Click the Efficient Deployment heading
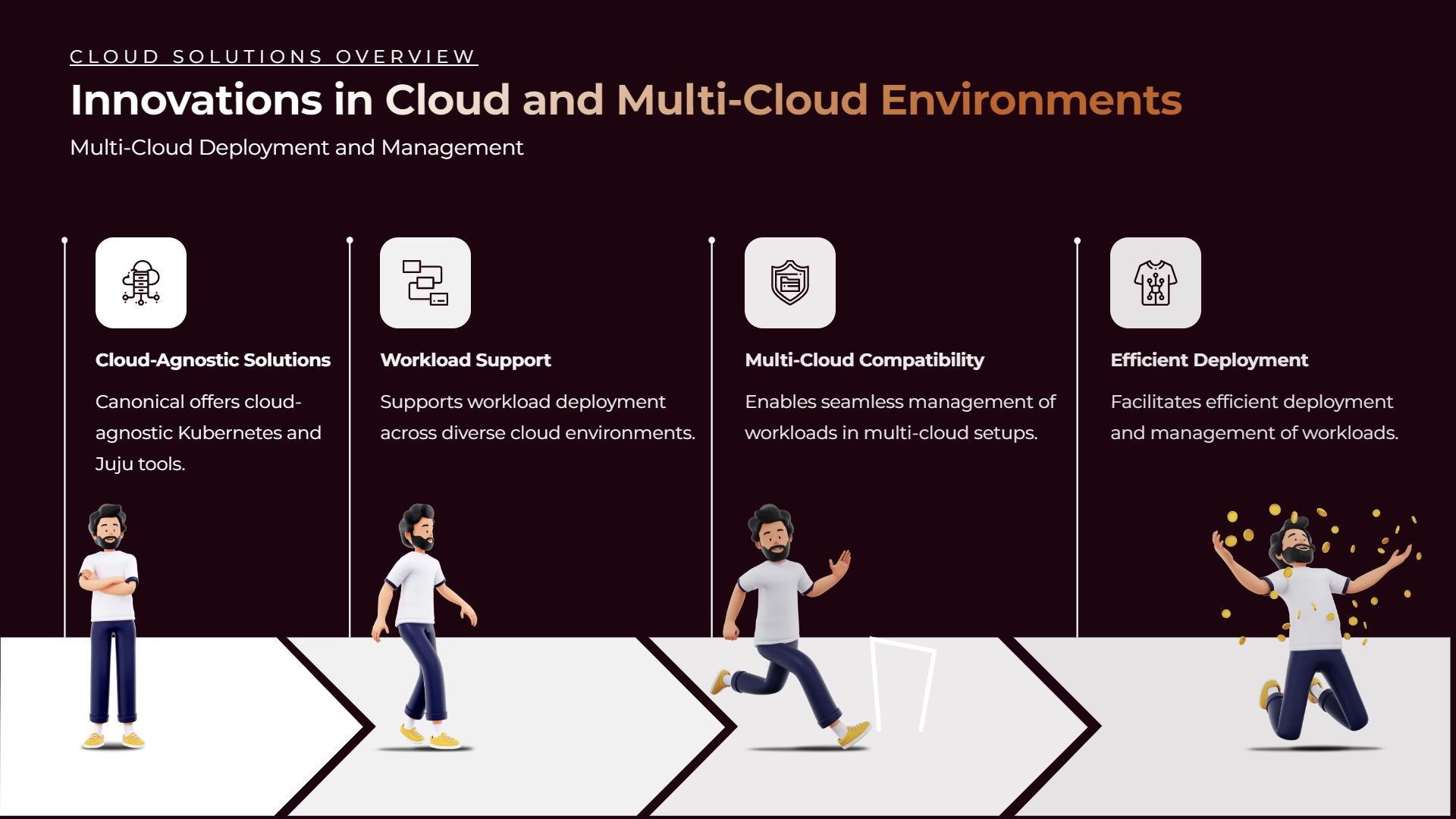 tap(1210, 360)
